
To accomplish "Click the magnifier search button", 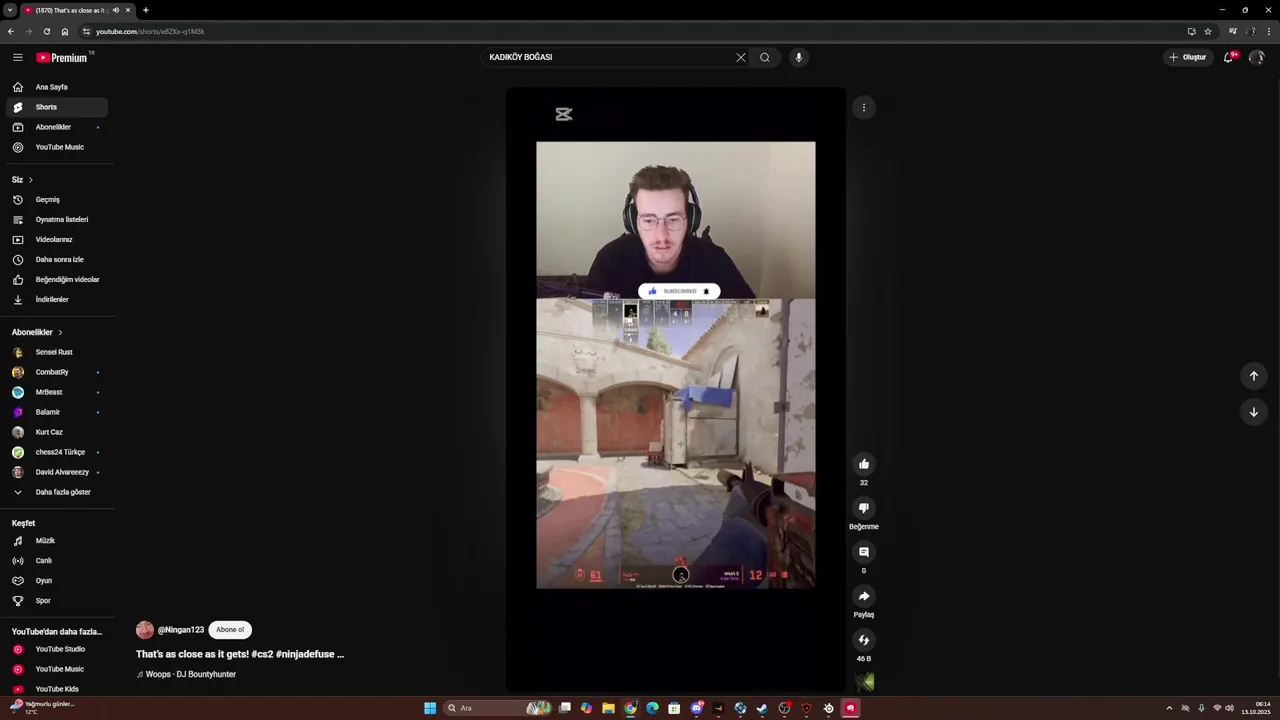I will [765, 57].
